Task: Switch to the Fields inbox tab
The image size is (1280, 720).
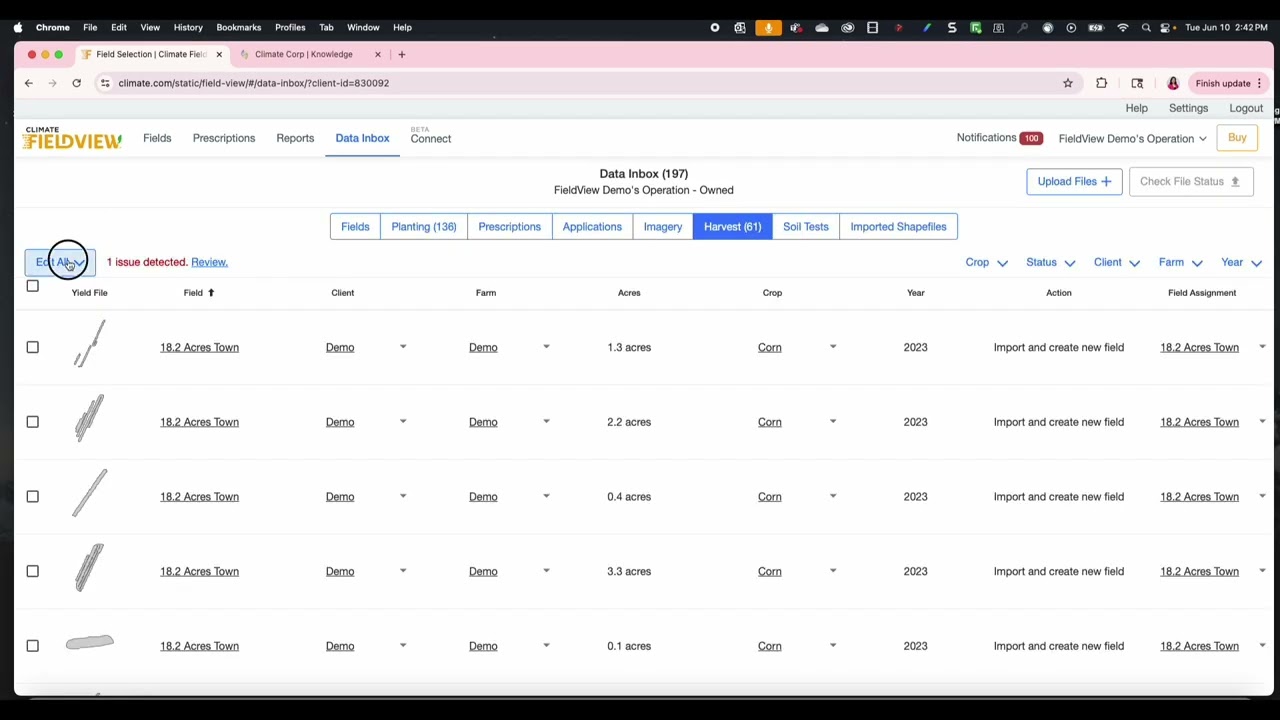Action: (x=355, y=227)
